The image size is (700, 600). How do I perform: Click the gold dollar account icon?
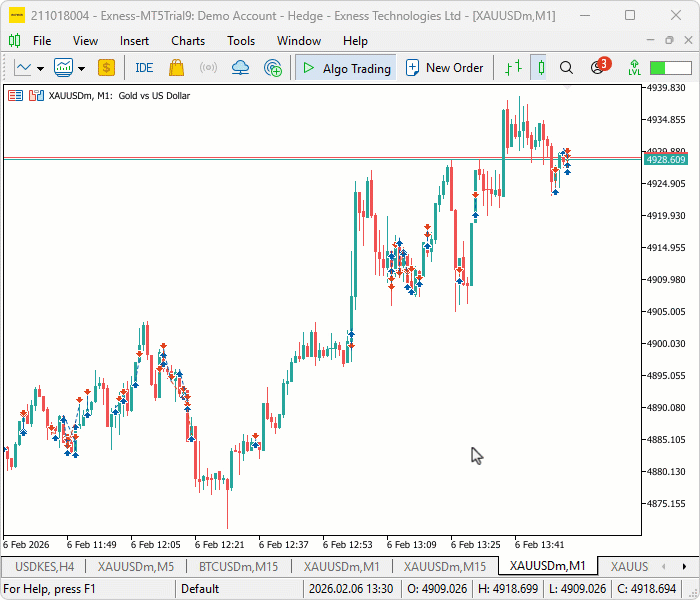pyautogui.click(x=106, y=68)
